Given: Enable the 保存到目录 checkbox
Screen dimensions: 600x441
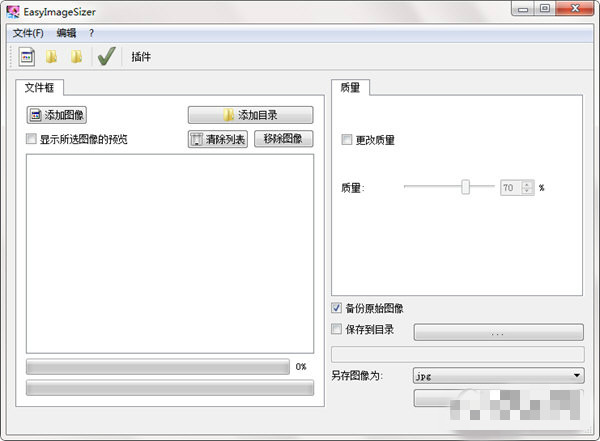Looking at the screenshot, I should (336, 329).
